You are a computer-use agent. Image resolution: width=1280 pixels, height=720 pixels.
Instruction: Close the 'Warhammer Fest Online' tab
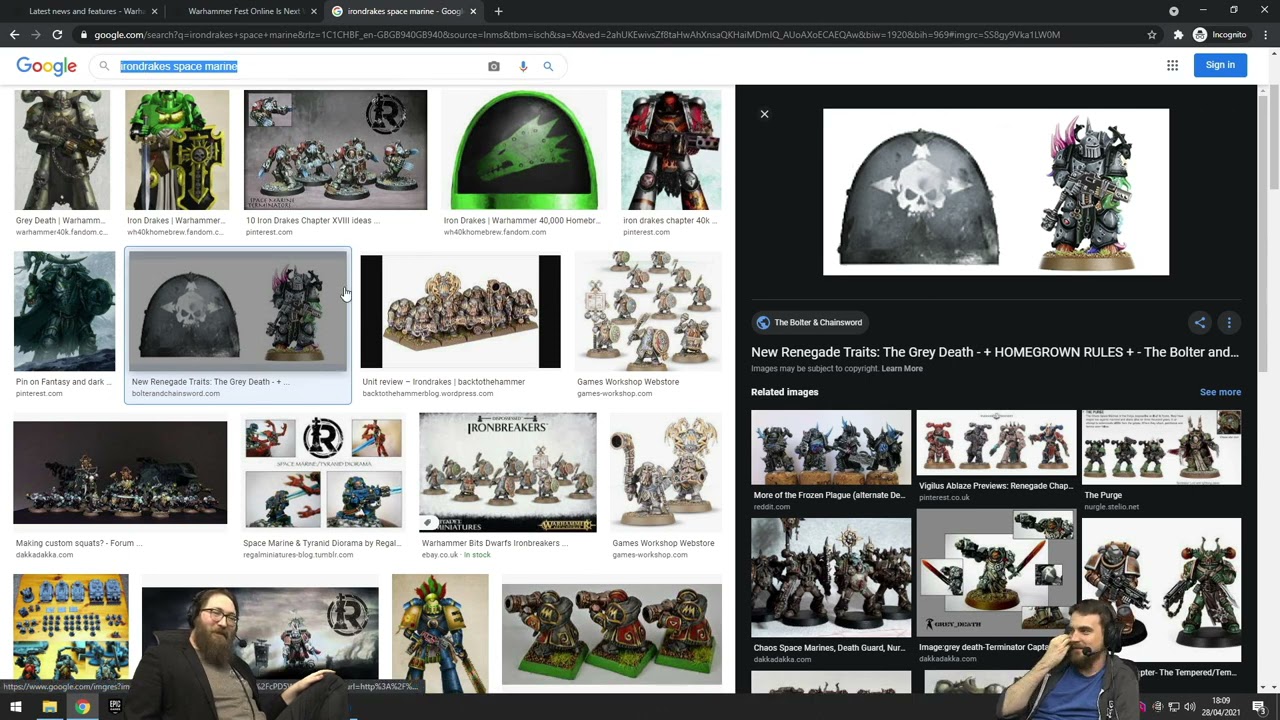(x=314, y=11)
